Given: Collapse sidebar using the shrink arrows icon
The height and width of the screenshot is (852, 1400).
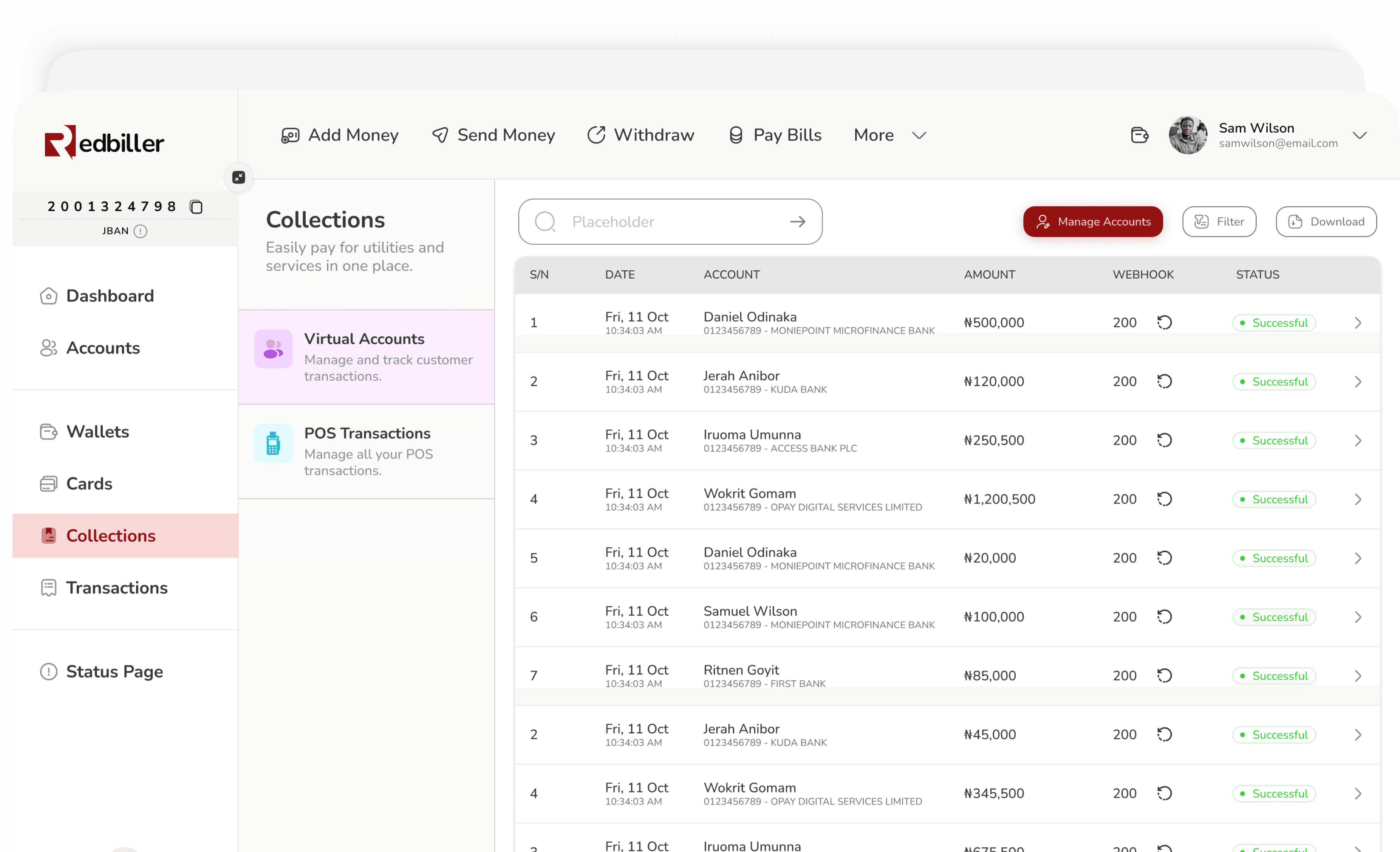Looking at the screenshot, I should click(239, 177).
